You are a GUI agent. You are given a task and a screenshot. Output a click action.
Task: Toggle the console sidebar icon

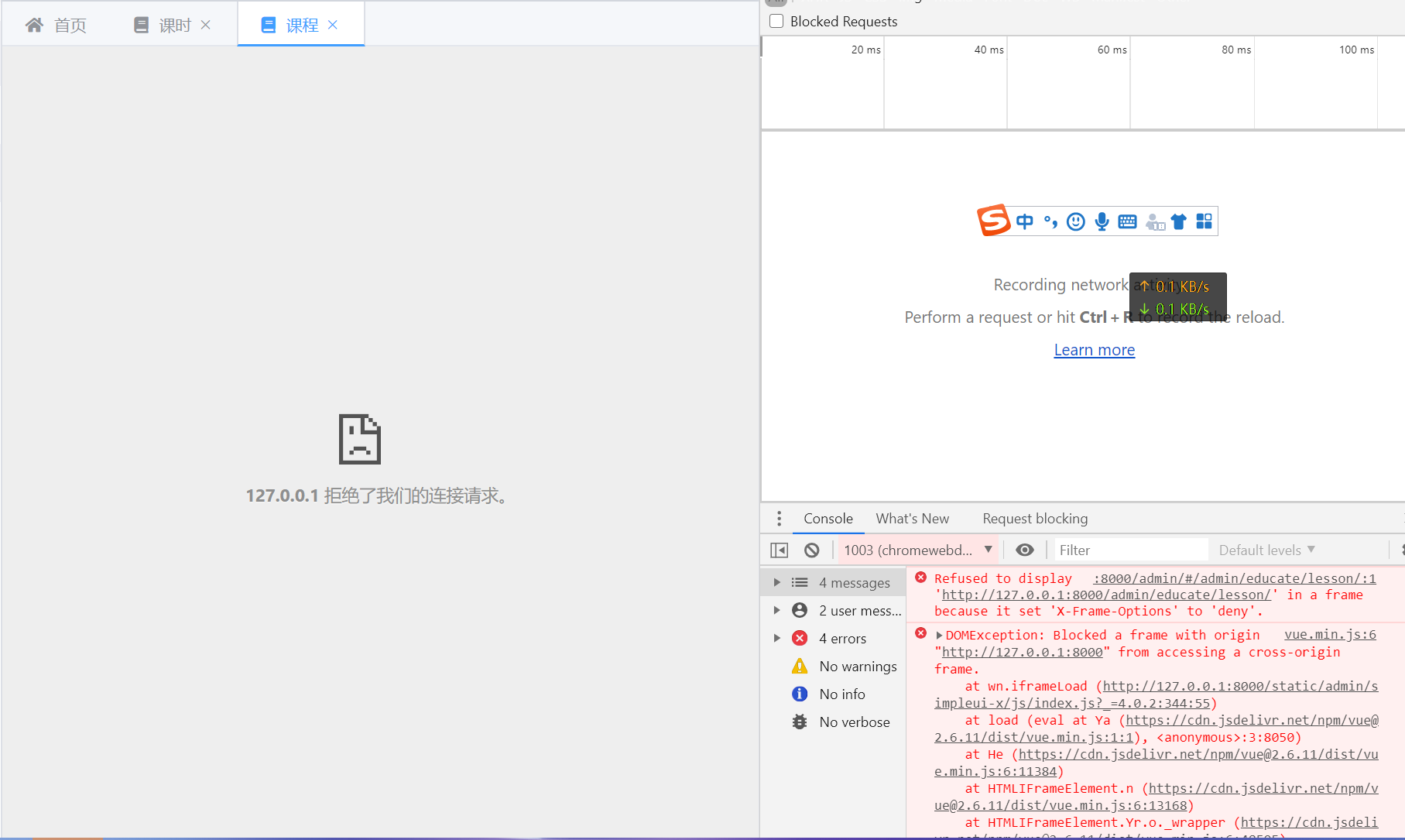[779, 550]
